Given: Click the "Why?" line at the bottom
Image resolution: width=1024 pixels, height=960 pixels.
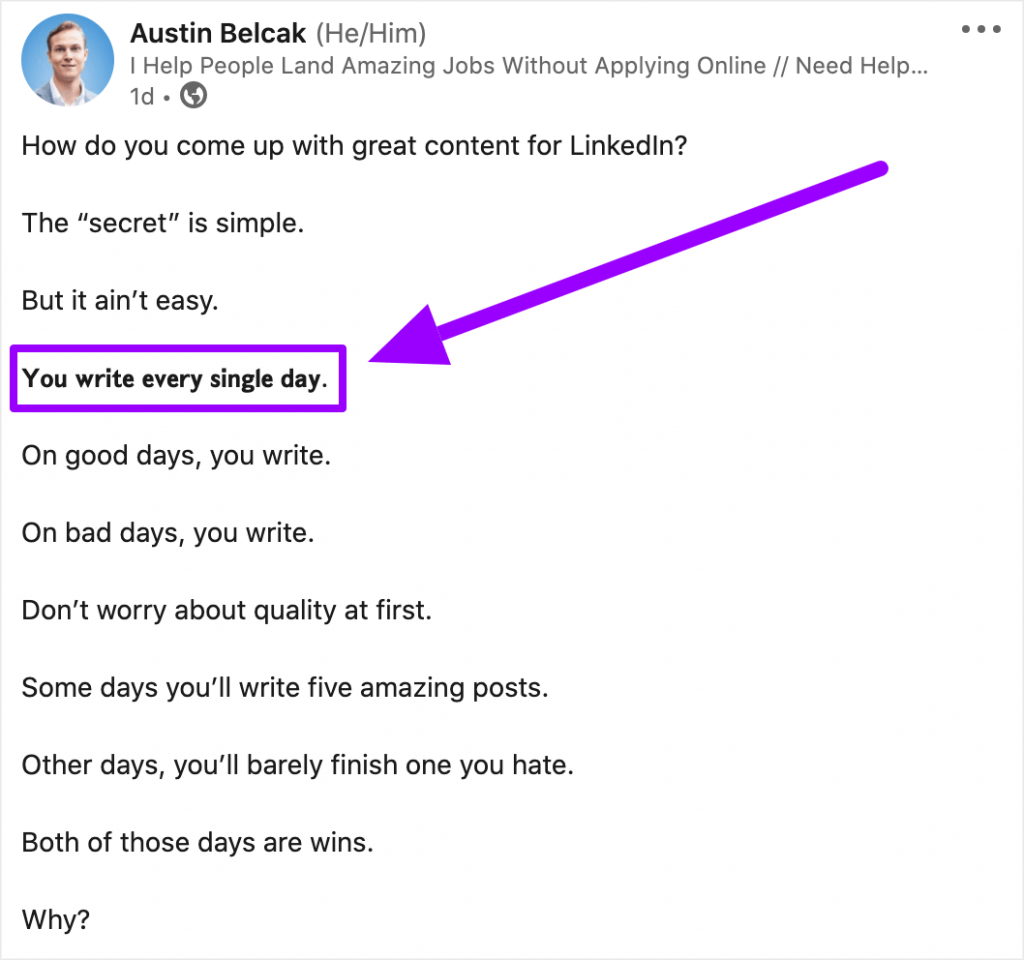Looking at the screenshot, I should pyautogui.click(x=56, y=919).
